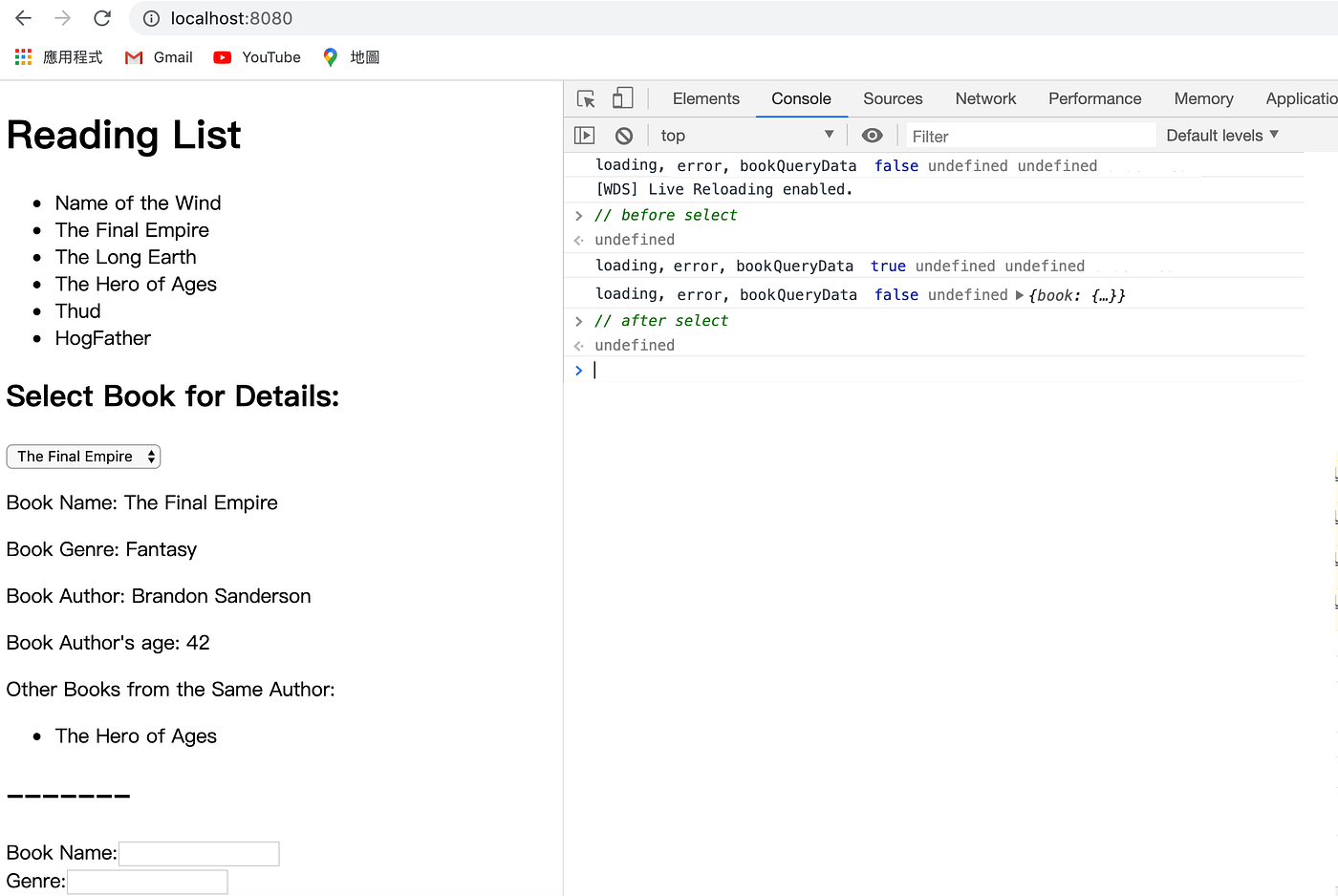This screenshot has height=896, width=1338.
Task: Go back using browser back arrow
Action: (24, 18)
